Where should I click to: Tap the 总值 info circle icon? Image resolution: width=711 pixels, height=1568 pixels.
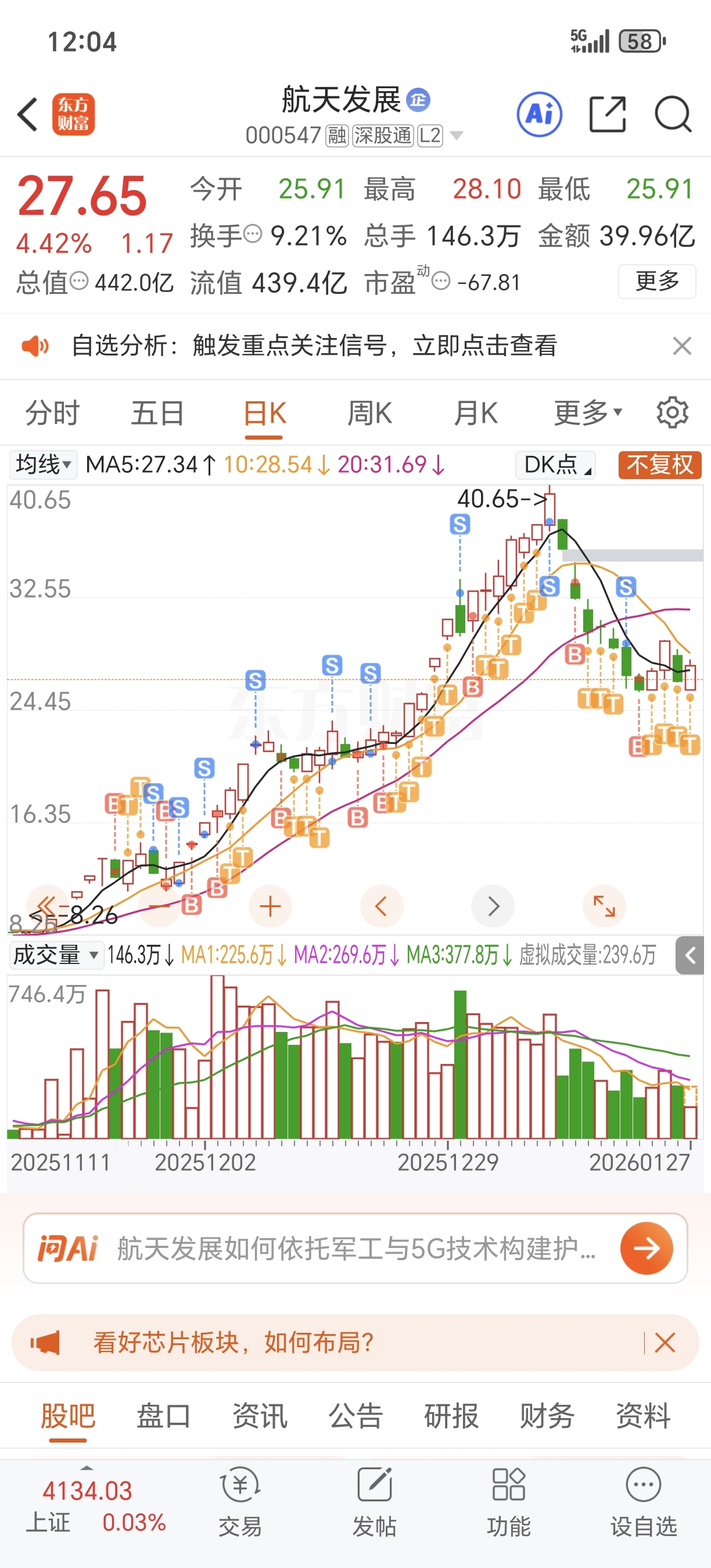pos(79,281)
